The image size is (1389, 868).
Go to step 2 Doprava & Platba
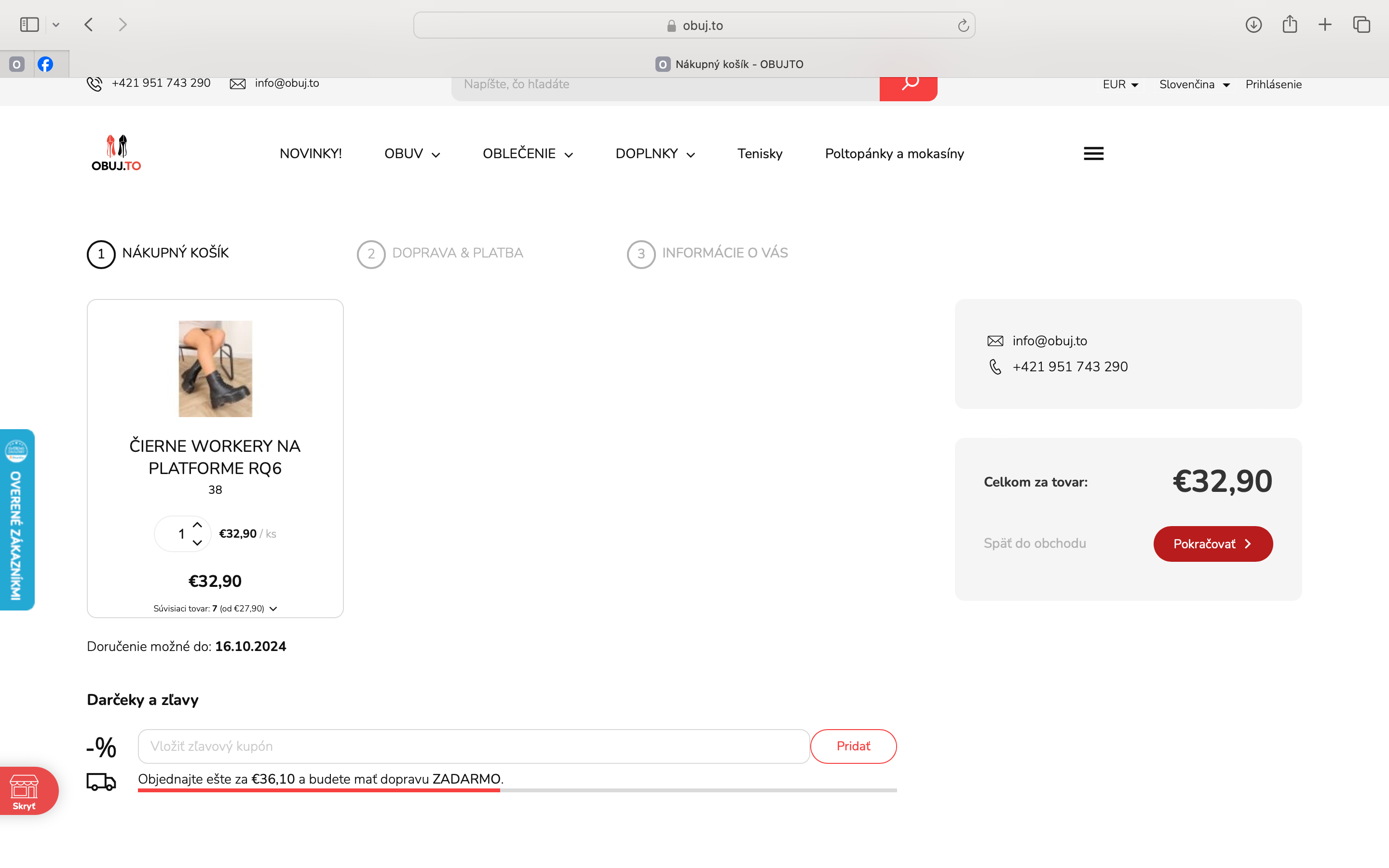(440, 254)
